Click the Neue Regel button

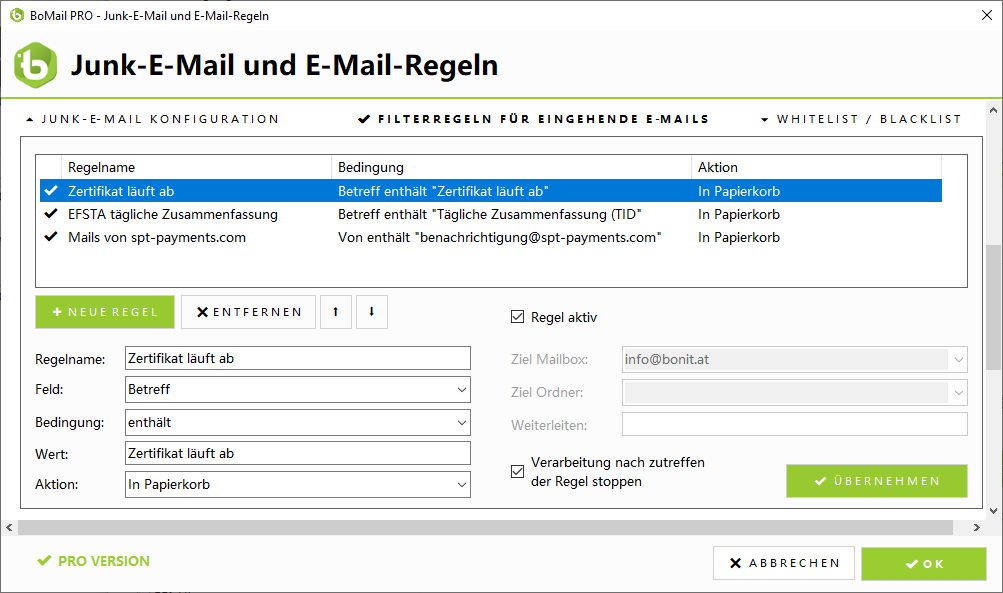(105, 312)
